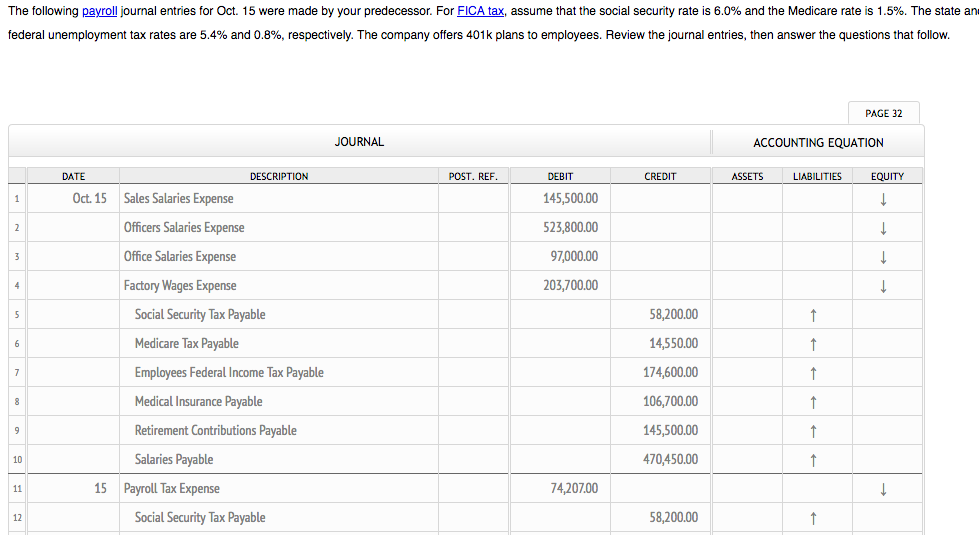Select the Sales Salaries Expense description
The width and height of the screenshot is (979, 535).
[x=179, y=199]
